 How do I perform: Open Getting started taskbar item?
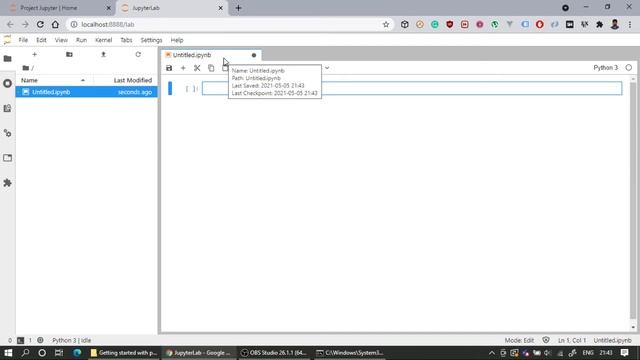[x=124, y=353]
